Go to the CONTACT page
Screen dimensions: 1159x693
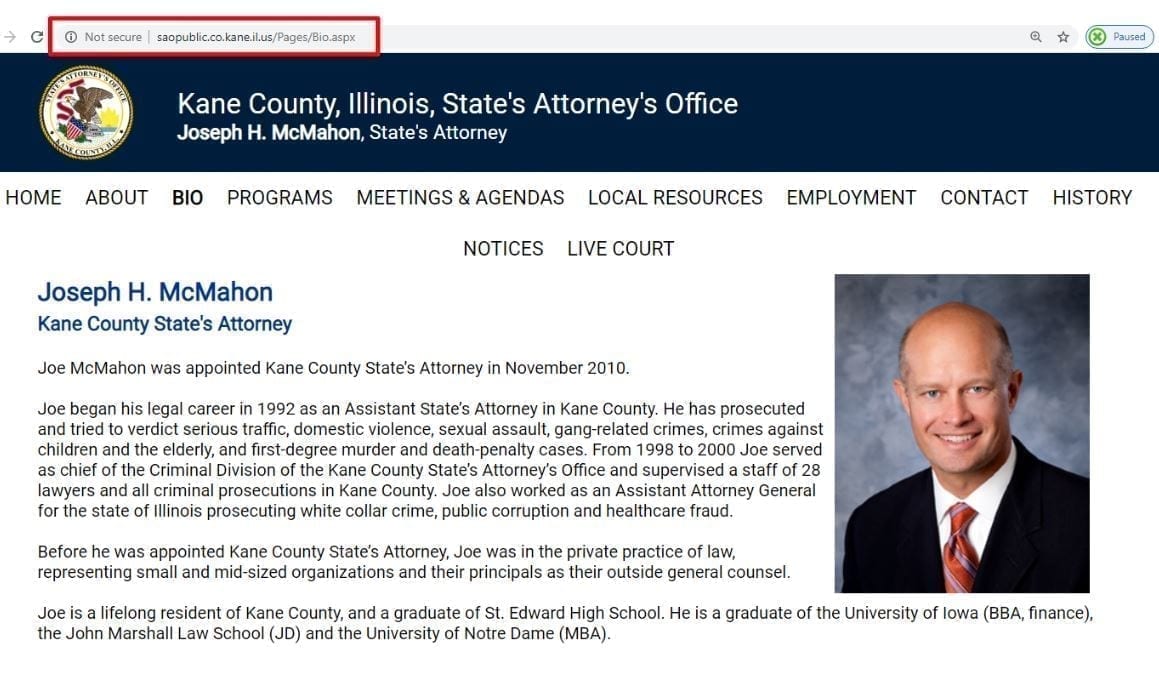[x=985, y=198]
